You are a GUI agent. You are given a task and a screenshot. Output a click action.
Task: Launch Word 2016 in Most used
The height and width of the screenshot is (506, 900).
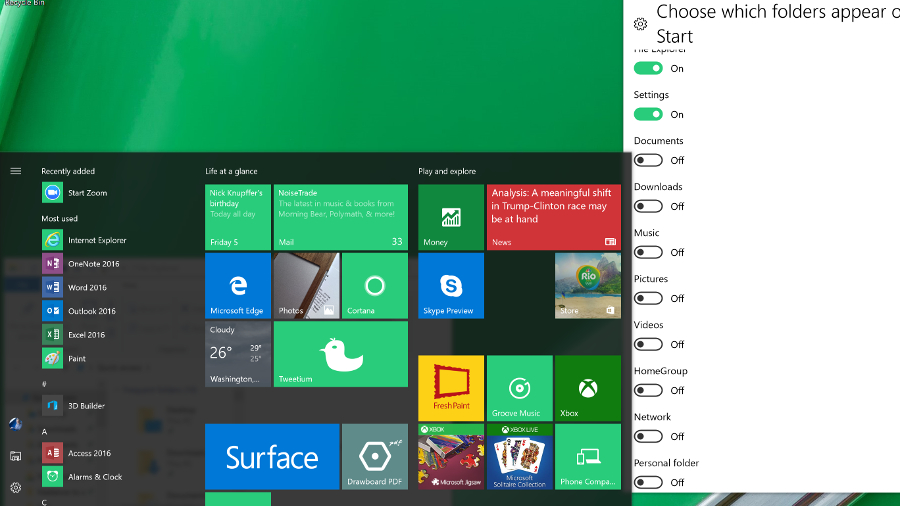[x=52, y=287]
